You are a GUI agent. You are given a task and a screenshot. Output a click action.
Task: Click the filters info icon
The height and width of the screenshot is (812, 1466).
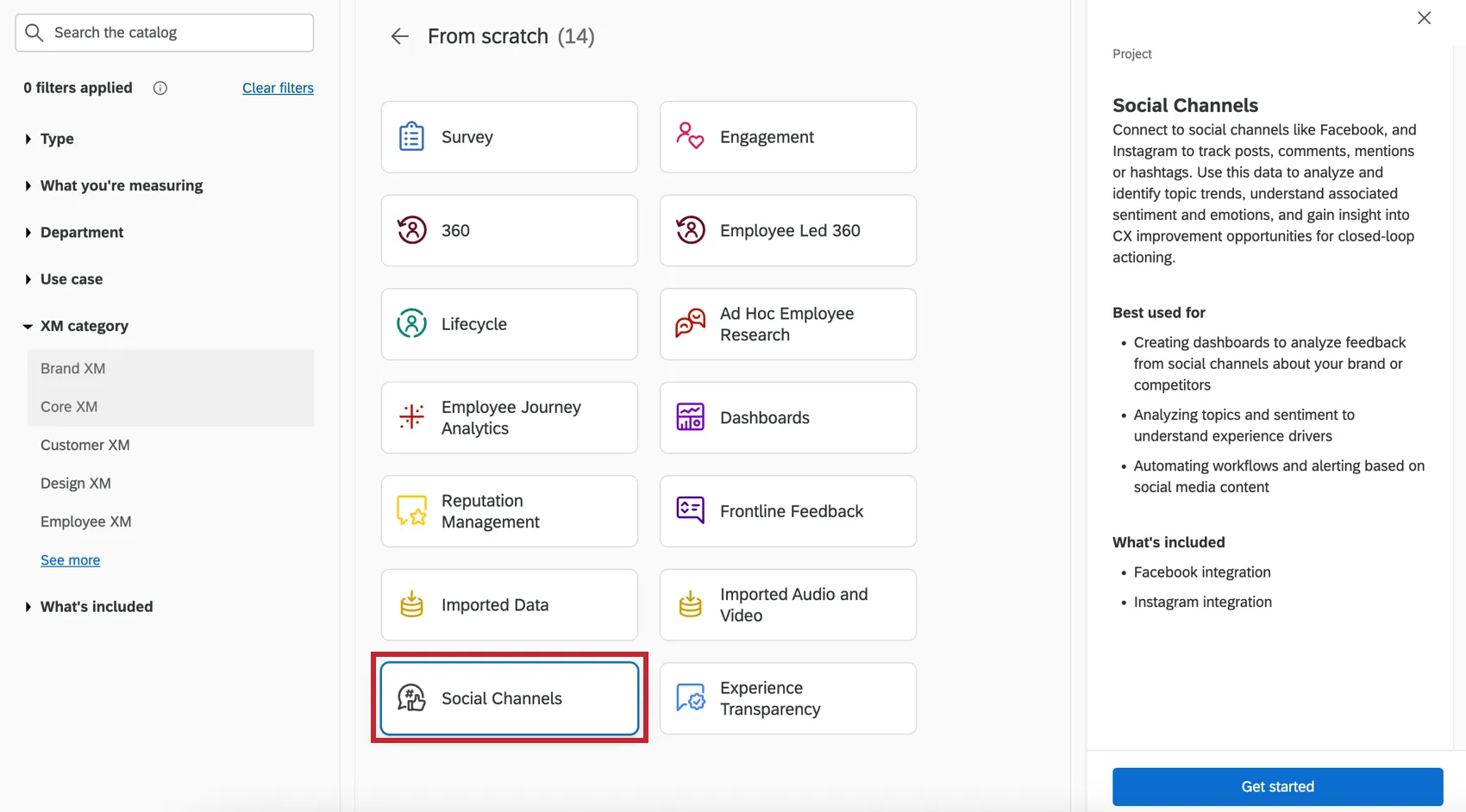point(160,87)
